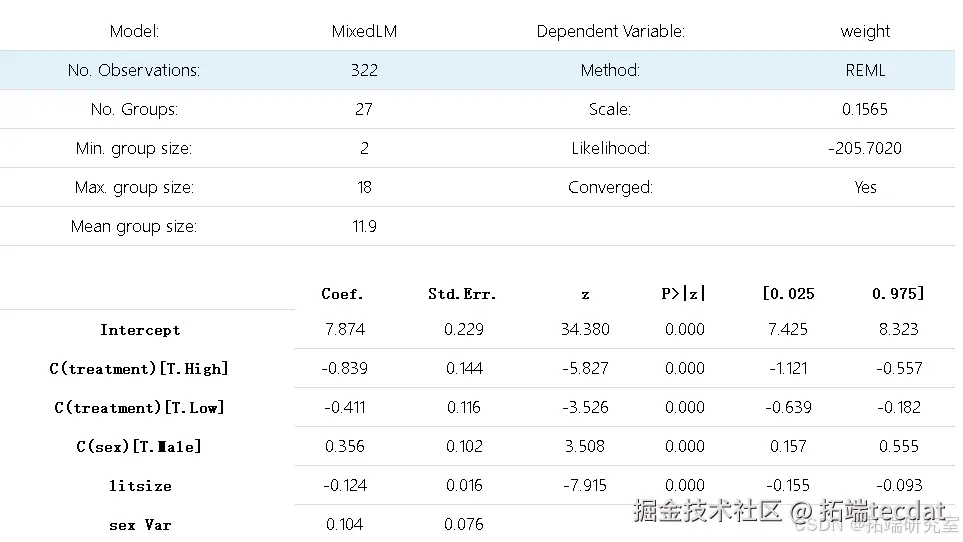963x542 pixels.
Task: Select the REML method value
Action: 865,70
